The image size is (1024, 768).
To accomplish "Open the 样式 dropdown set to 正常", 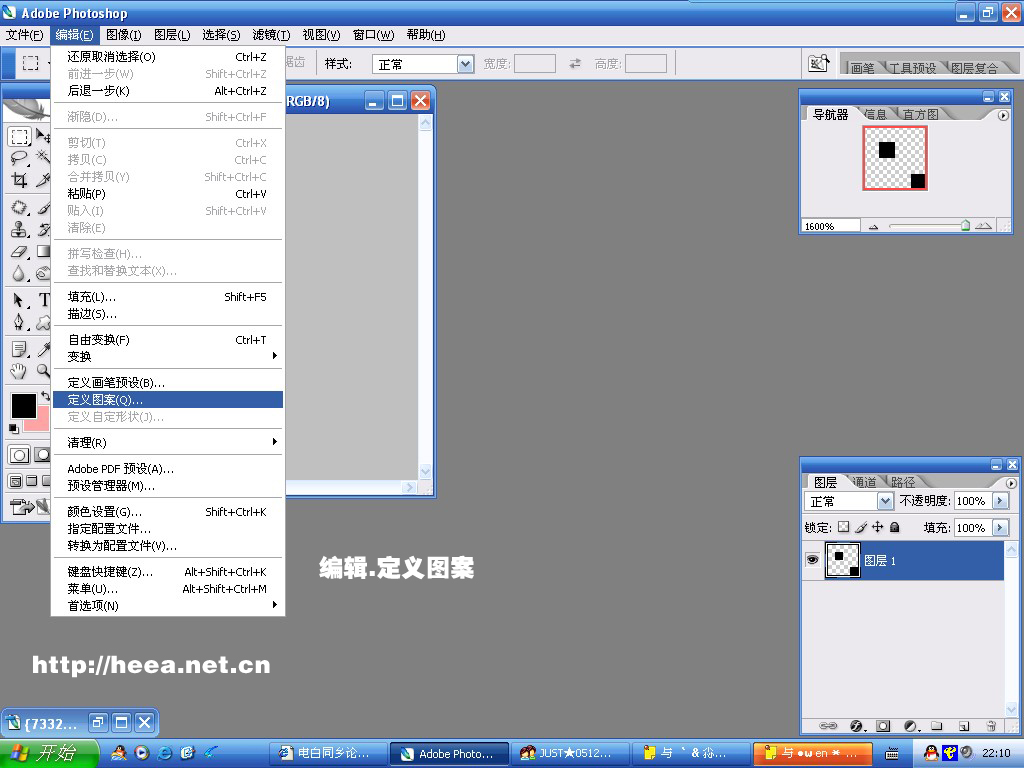I will pyautogui.click(x=465, y=64).
